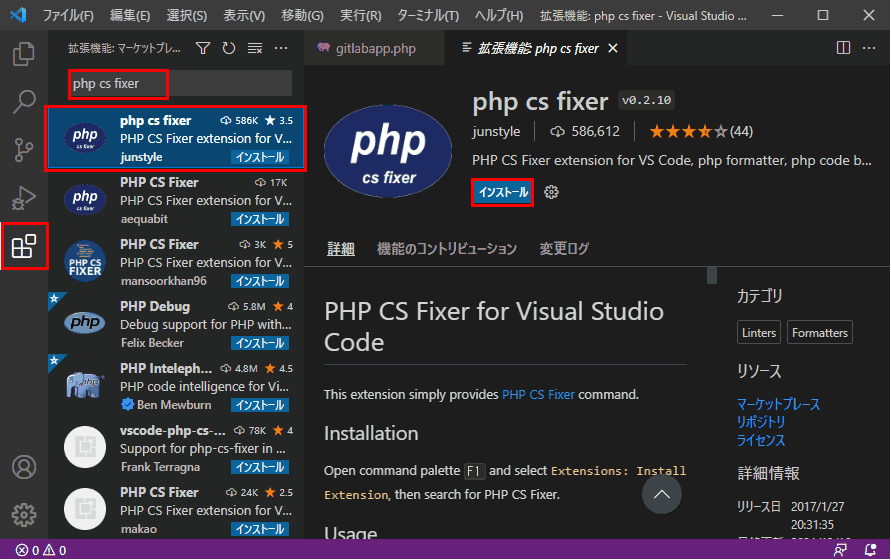Open the 表示(V) menu

pos(244,15)
